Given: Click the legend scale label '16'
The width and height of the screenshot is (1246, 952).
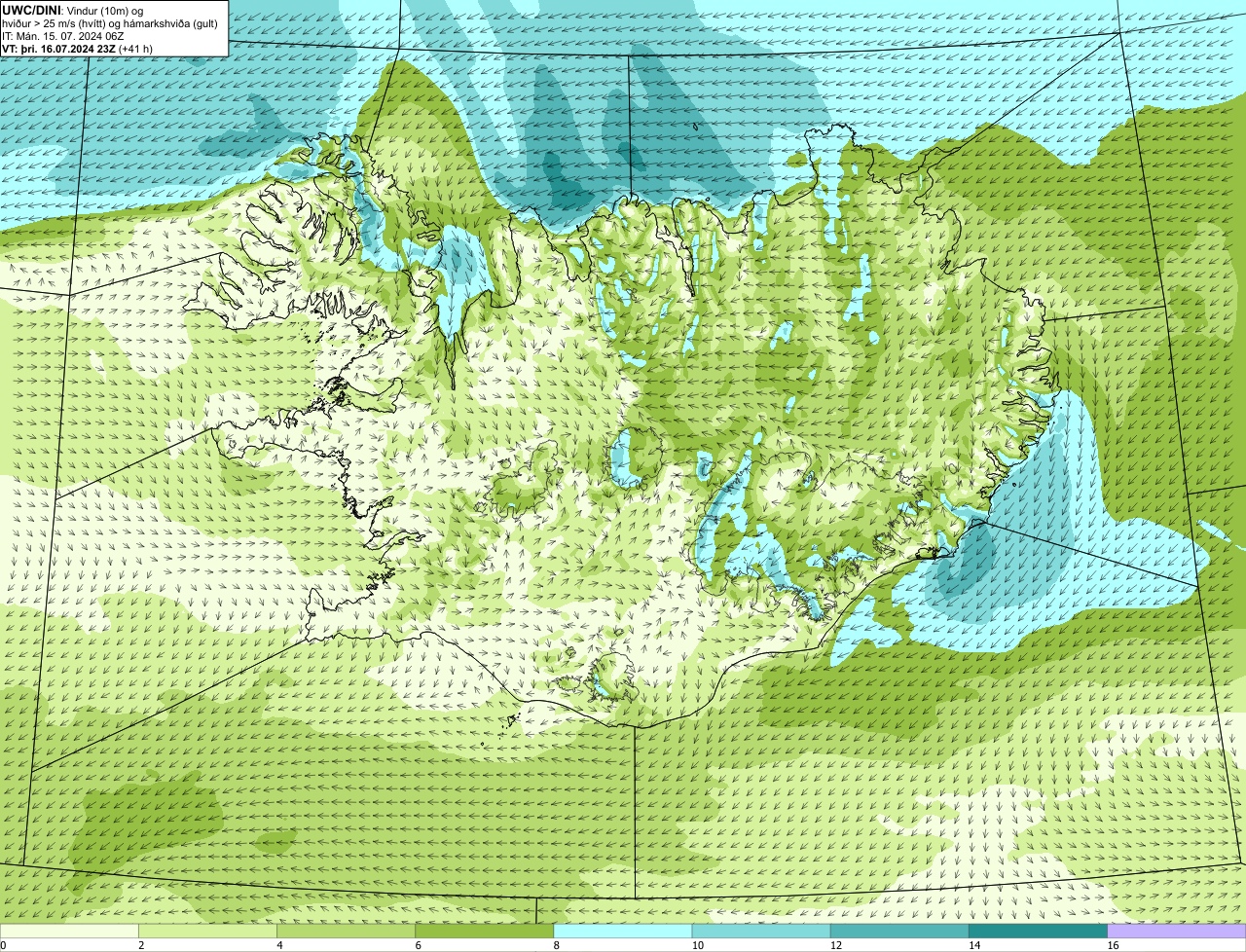Looking at the screenshot, I should click(x=1114, y=945).
